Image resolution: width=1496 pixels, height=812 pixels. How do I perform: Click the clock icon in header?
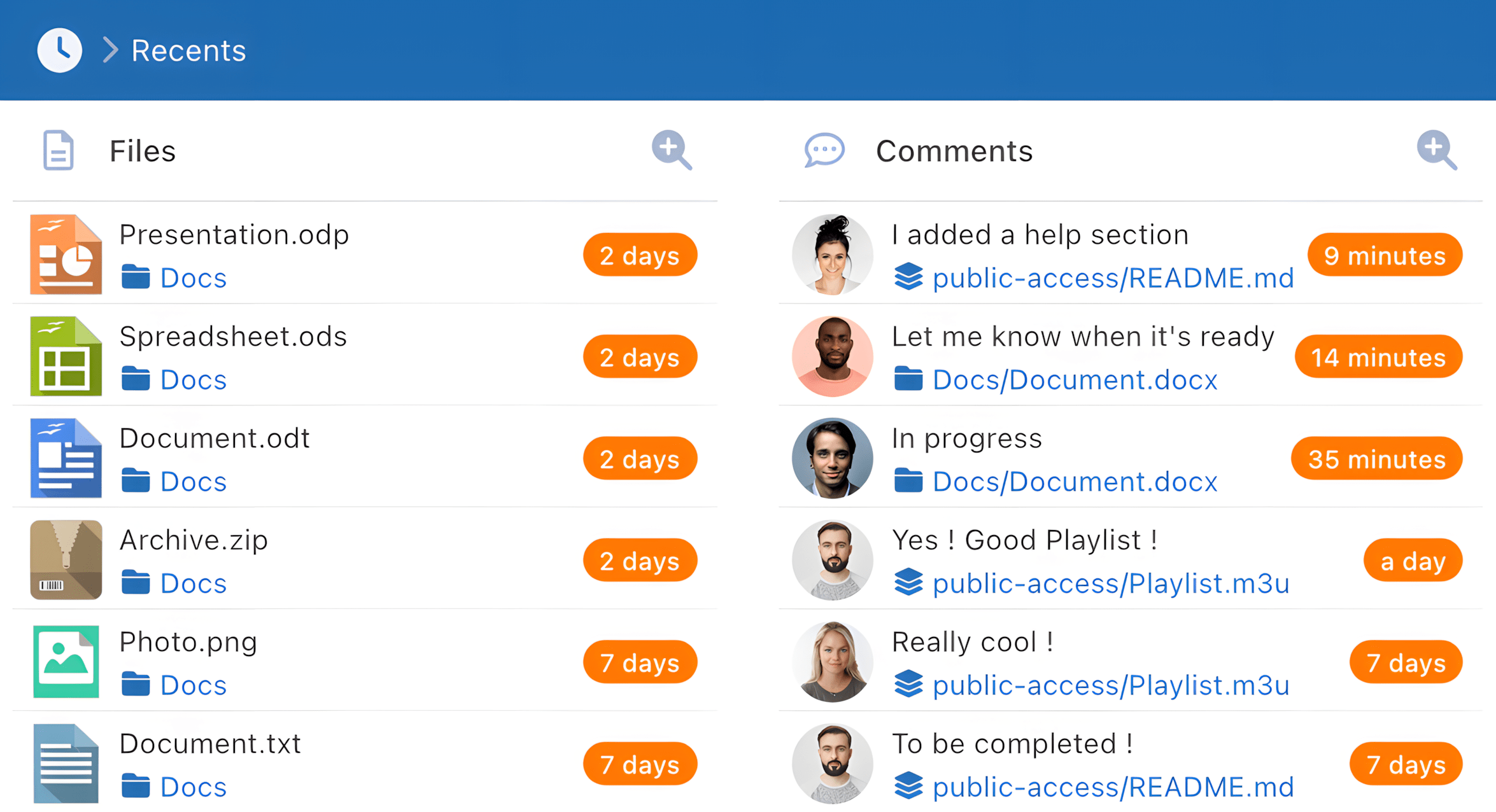(59, 50)
